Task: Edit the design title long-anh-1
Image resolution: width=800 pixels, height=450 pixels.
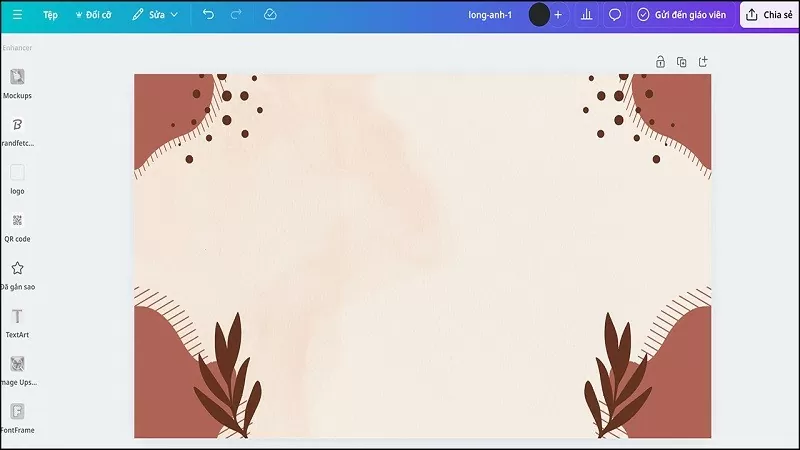Action: pos(490,15)
